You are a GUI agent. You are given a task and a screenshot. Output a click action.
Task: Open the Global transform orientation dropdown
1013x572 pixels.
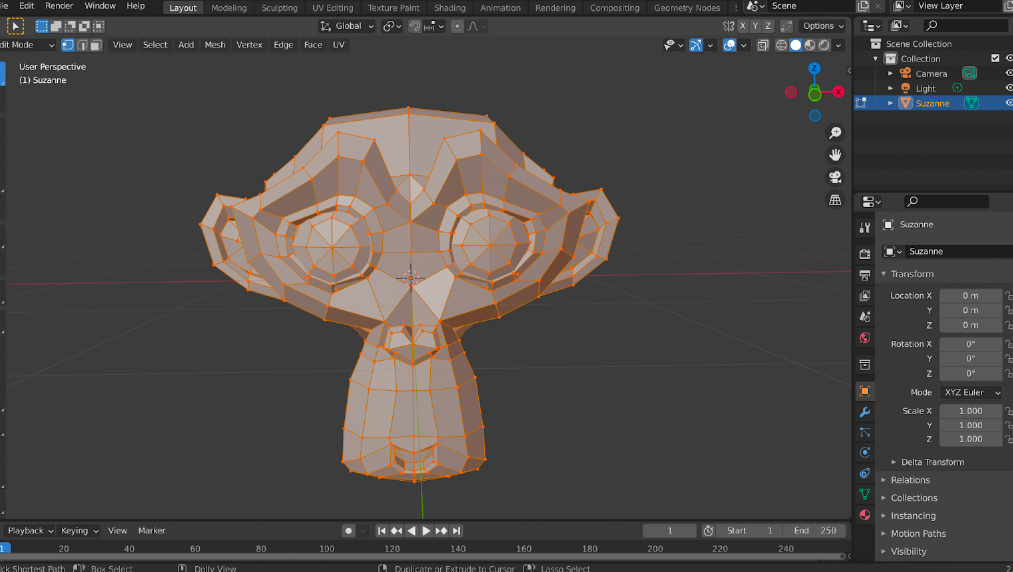pos(348,26)
